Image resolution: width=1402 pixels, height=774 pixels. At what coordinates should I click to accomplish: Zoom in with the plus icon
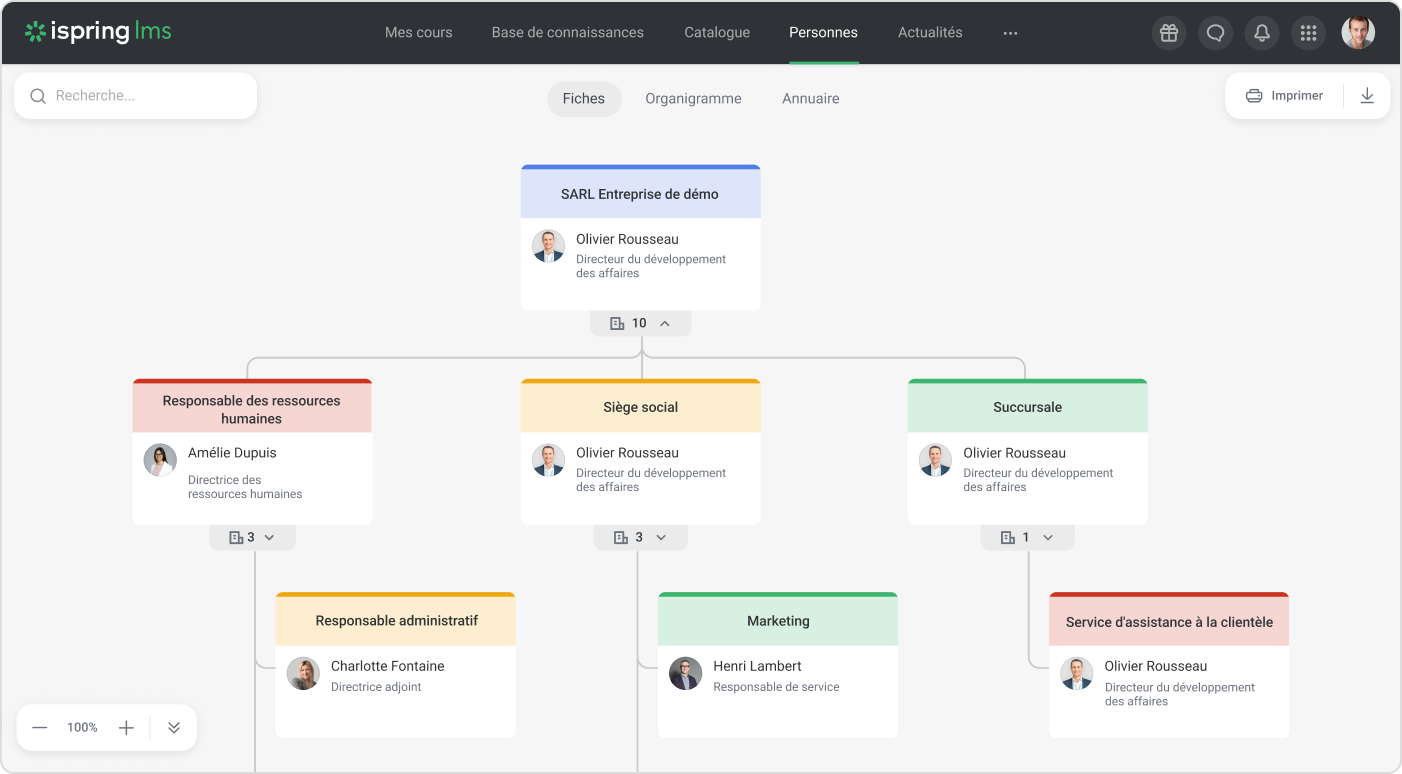pyautogui.click(x=126, y=727)
